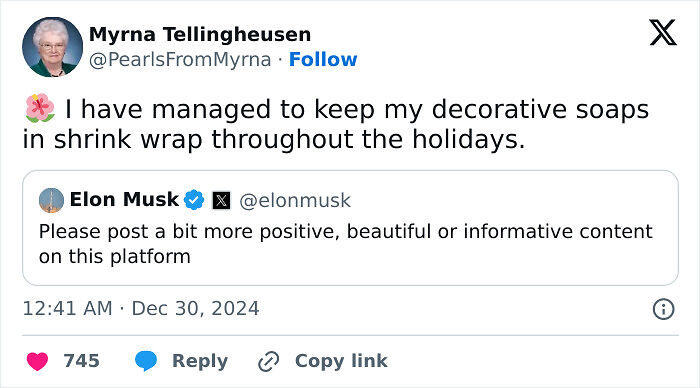The height and width of the screenshot is (388, 700).
Task: Click the blue speech bubble reply icon
Action: point(146,361)
